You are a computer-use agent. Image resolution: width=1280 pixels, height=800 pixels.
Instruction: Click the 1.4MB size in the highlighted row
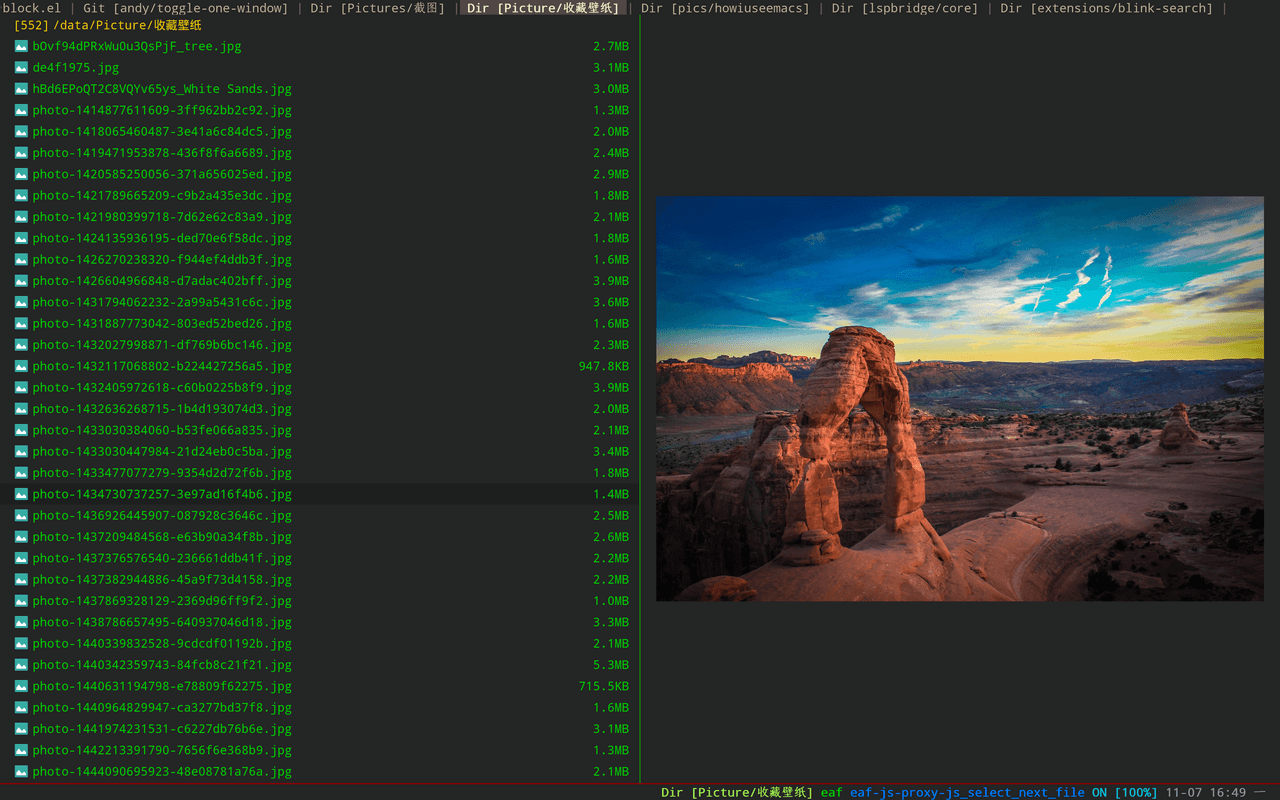611,494
